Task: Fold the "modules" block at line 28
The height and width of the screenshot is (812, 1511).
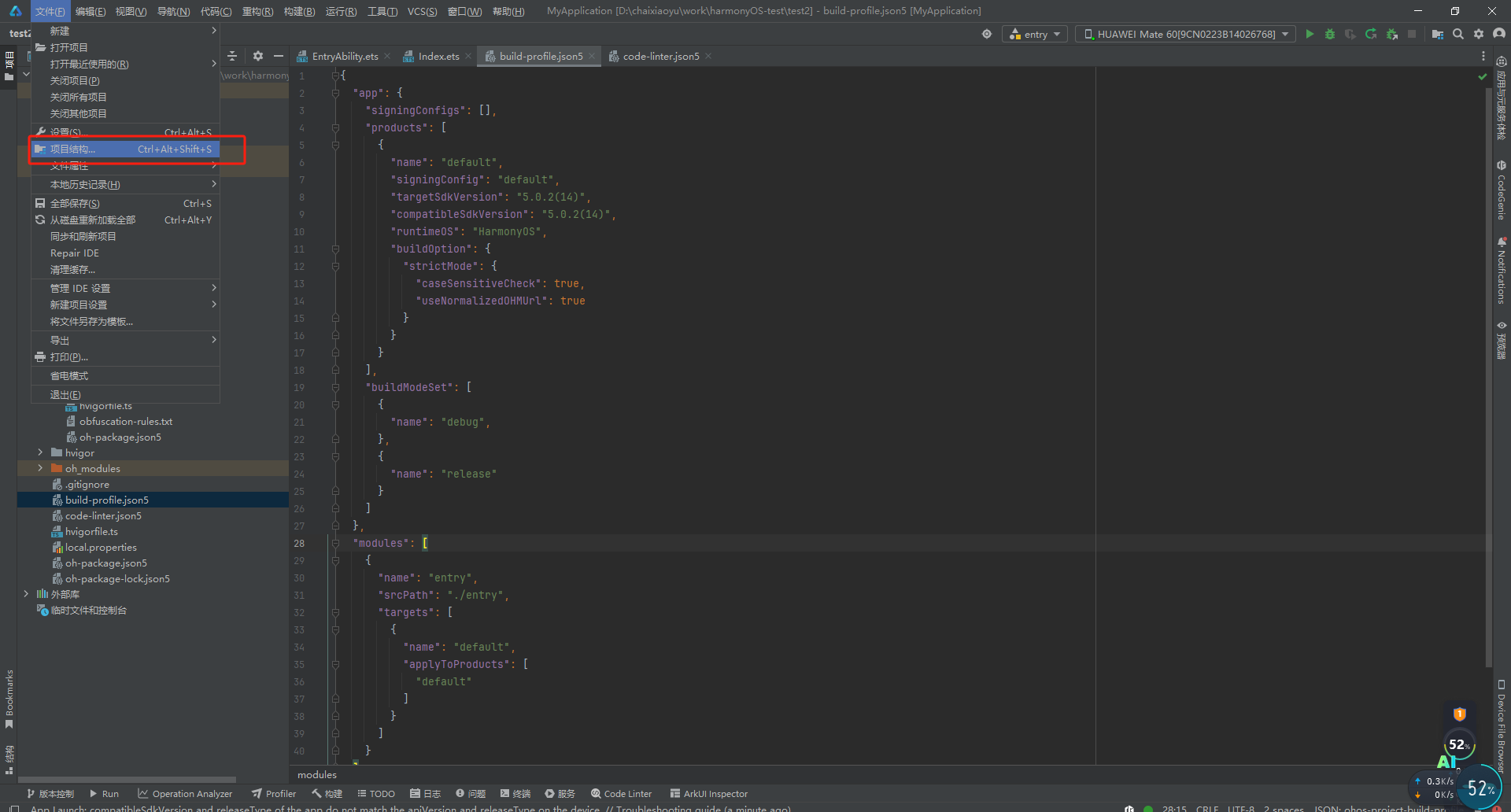Action: [335, 543]
